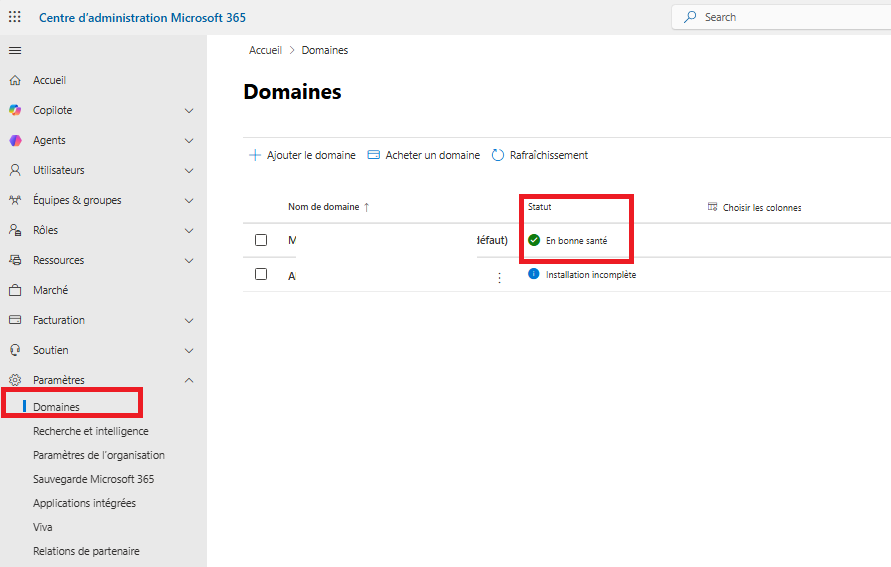Sort by the Nom de domaine column header
This screenshot has width=891, height=567.
(323, 207)
